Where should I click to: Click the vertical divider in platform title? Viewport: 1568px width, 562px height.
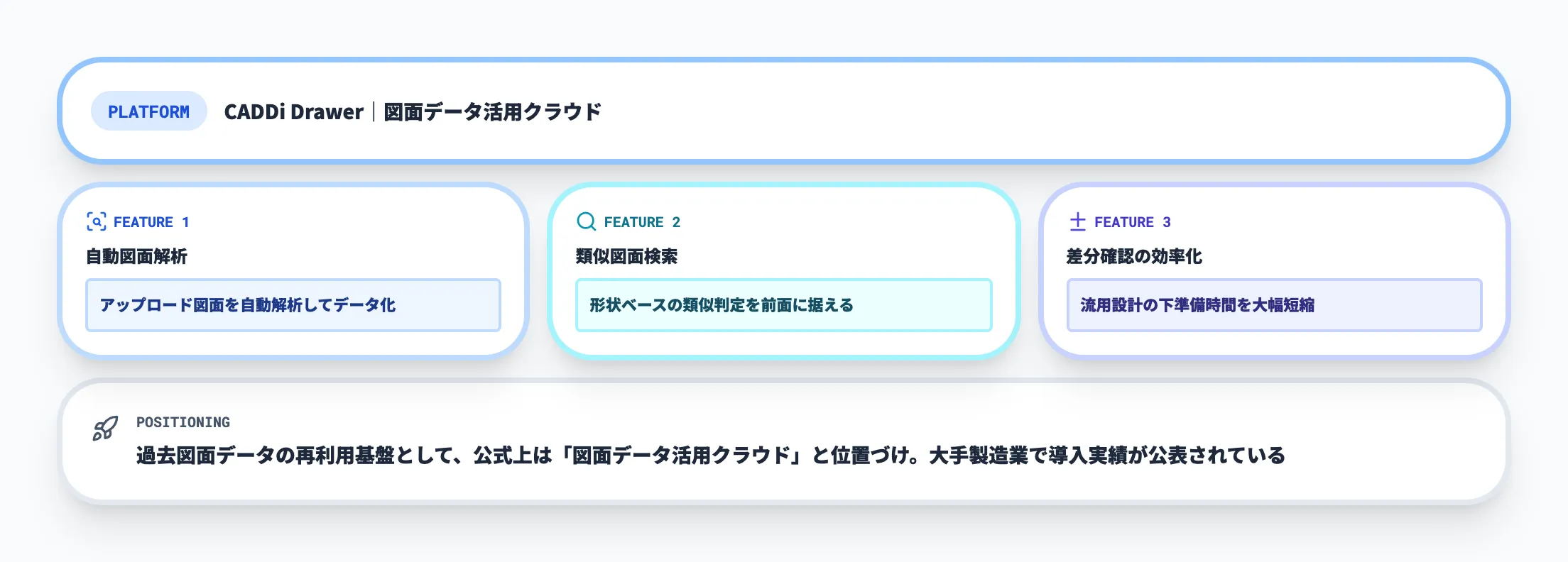tap(374, 112)
